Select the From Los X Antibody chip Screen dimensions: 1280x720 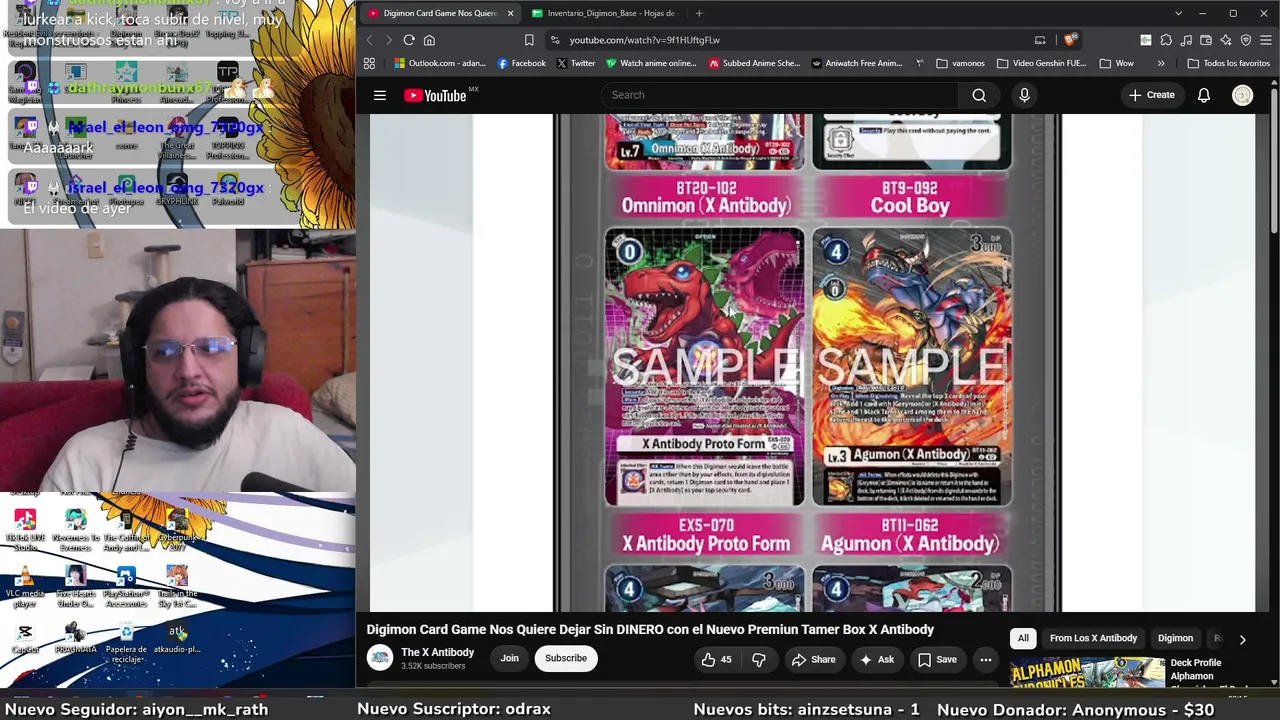[x=1093, y=638]
